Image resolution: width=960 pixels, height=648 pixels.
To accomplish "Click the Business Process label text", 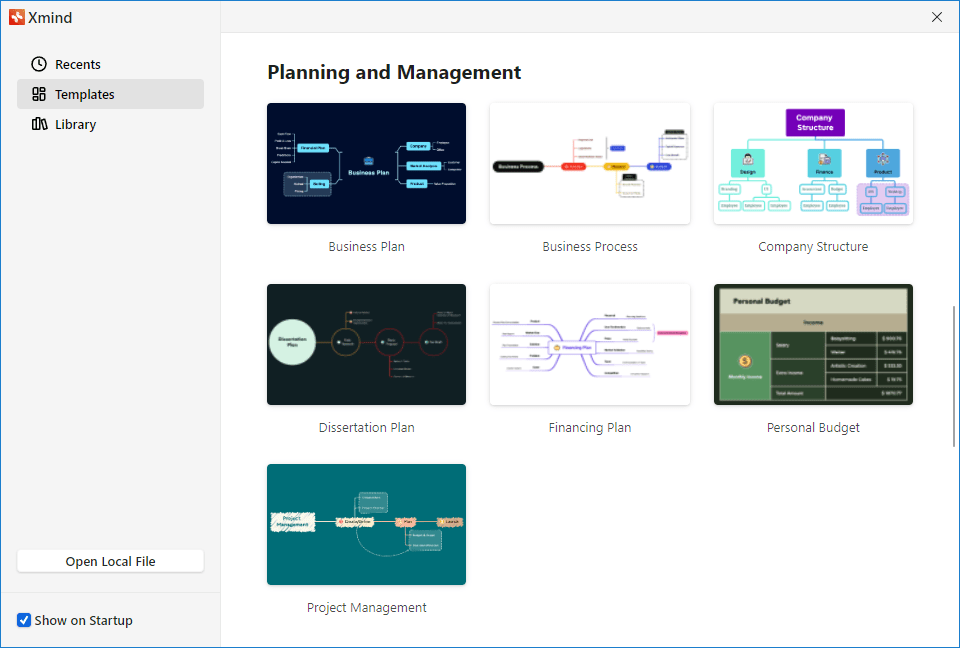I will click(x=590, y=247).
